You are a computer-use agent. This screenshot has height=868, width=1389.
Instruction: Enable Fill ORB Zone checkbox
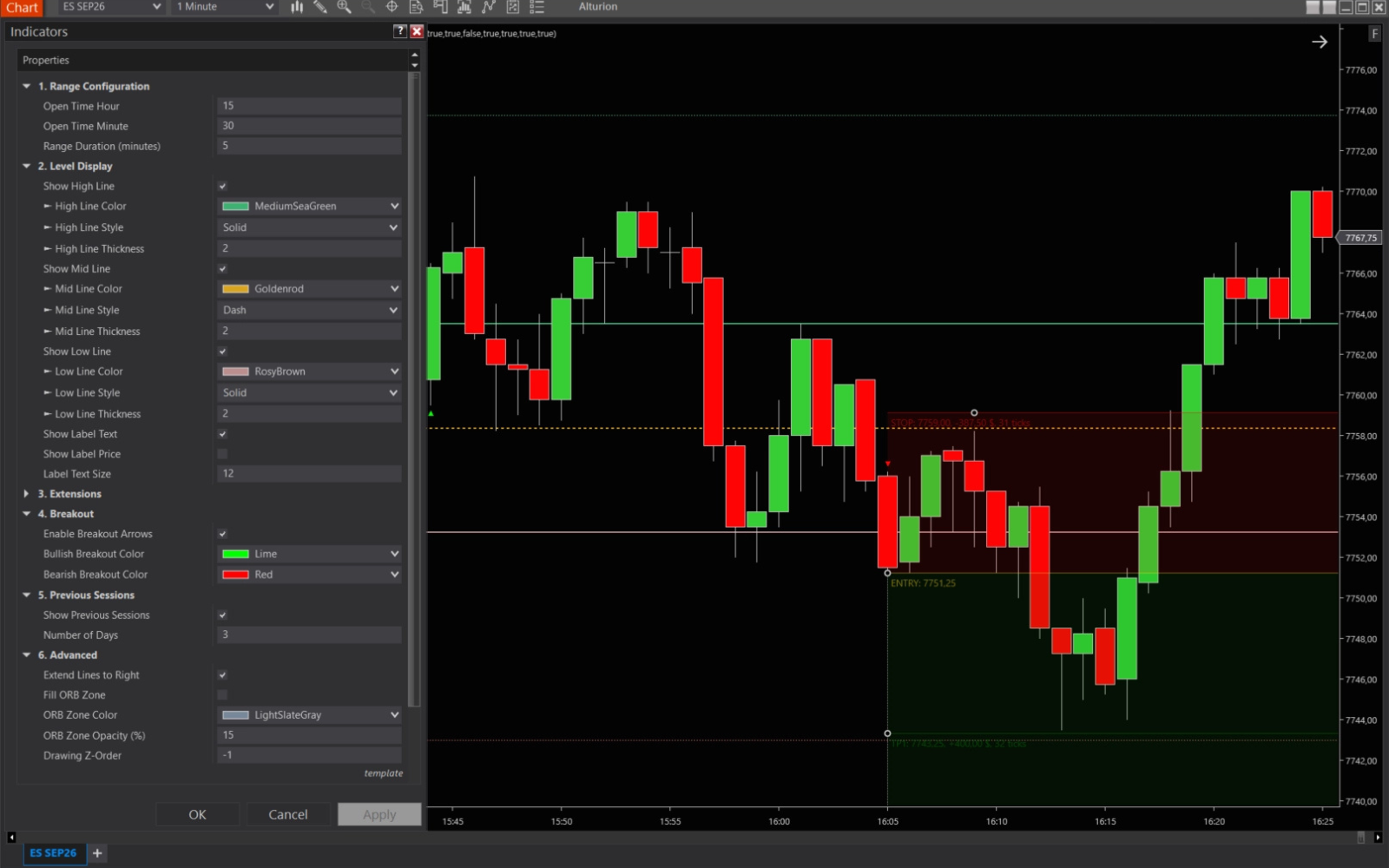[x=222, y=695]
